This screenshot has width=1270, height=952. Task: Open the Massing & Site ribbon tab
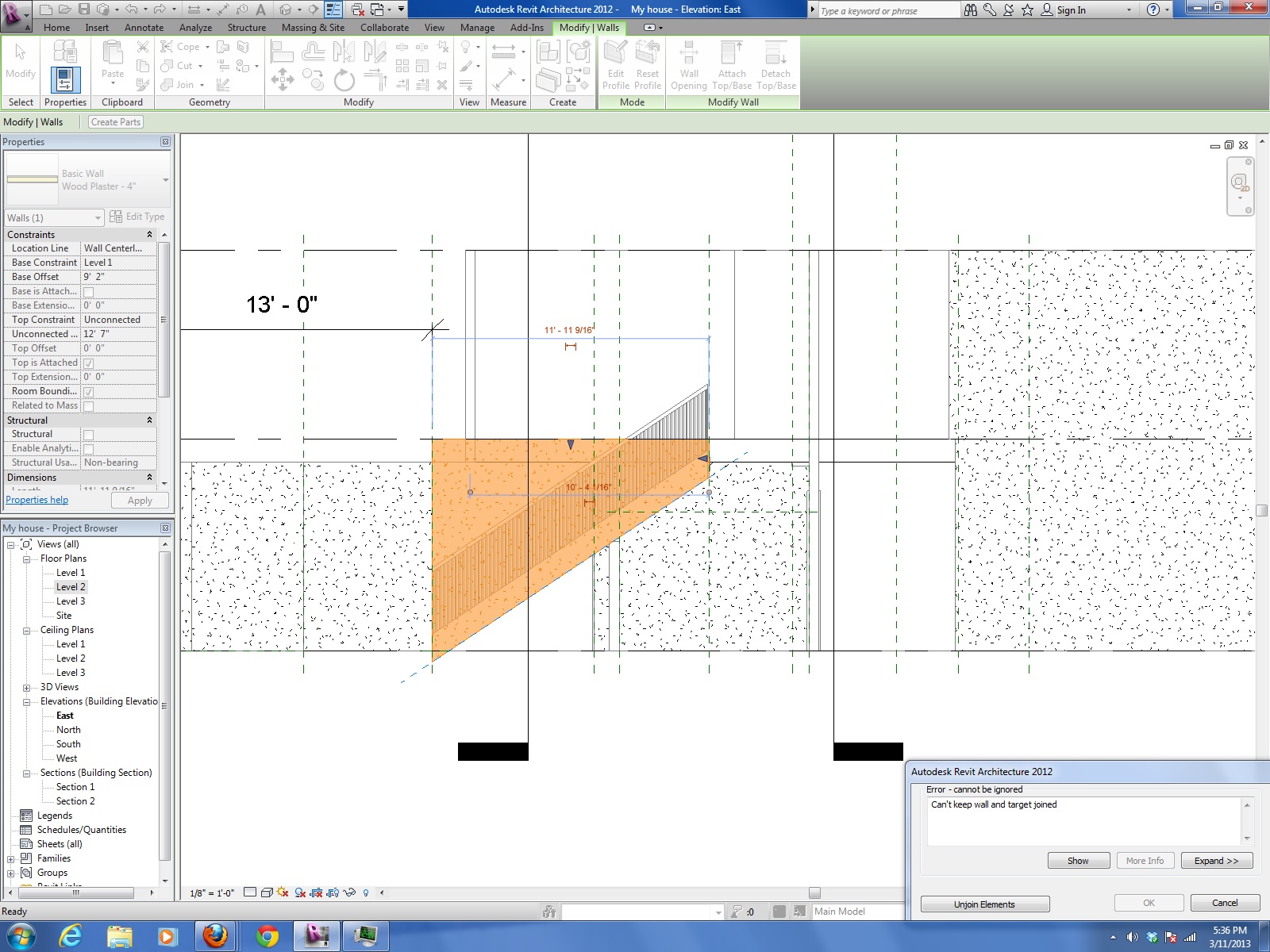(313, 27)
